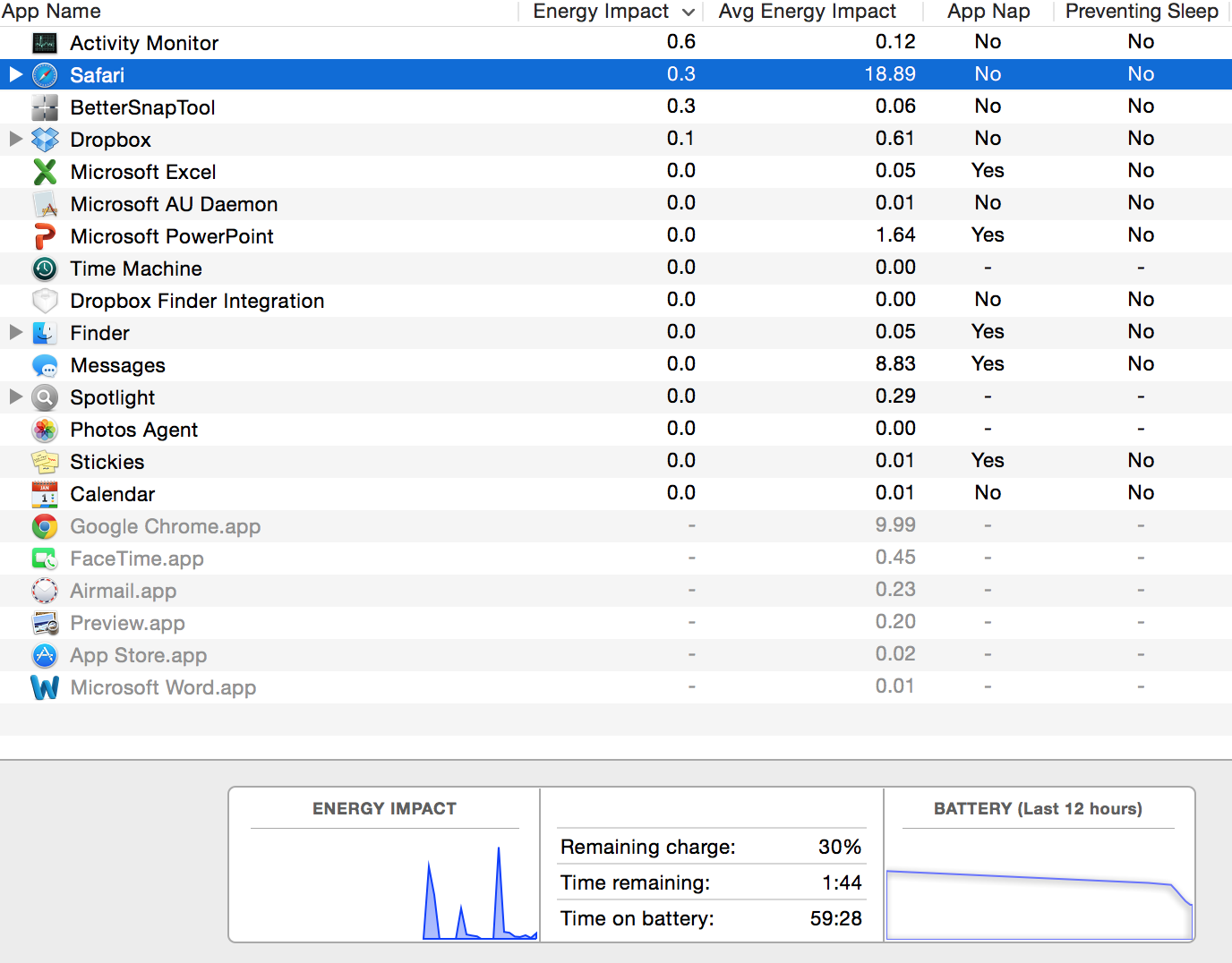Viewport: 1232px width, 963px height.
Task: Select the FaceTime.app row name
Action: pos(137,558)
